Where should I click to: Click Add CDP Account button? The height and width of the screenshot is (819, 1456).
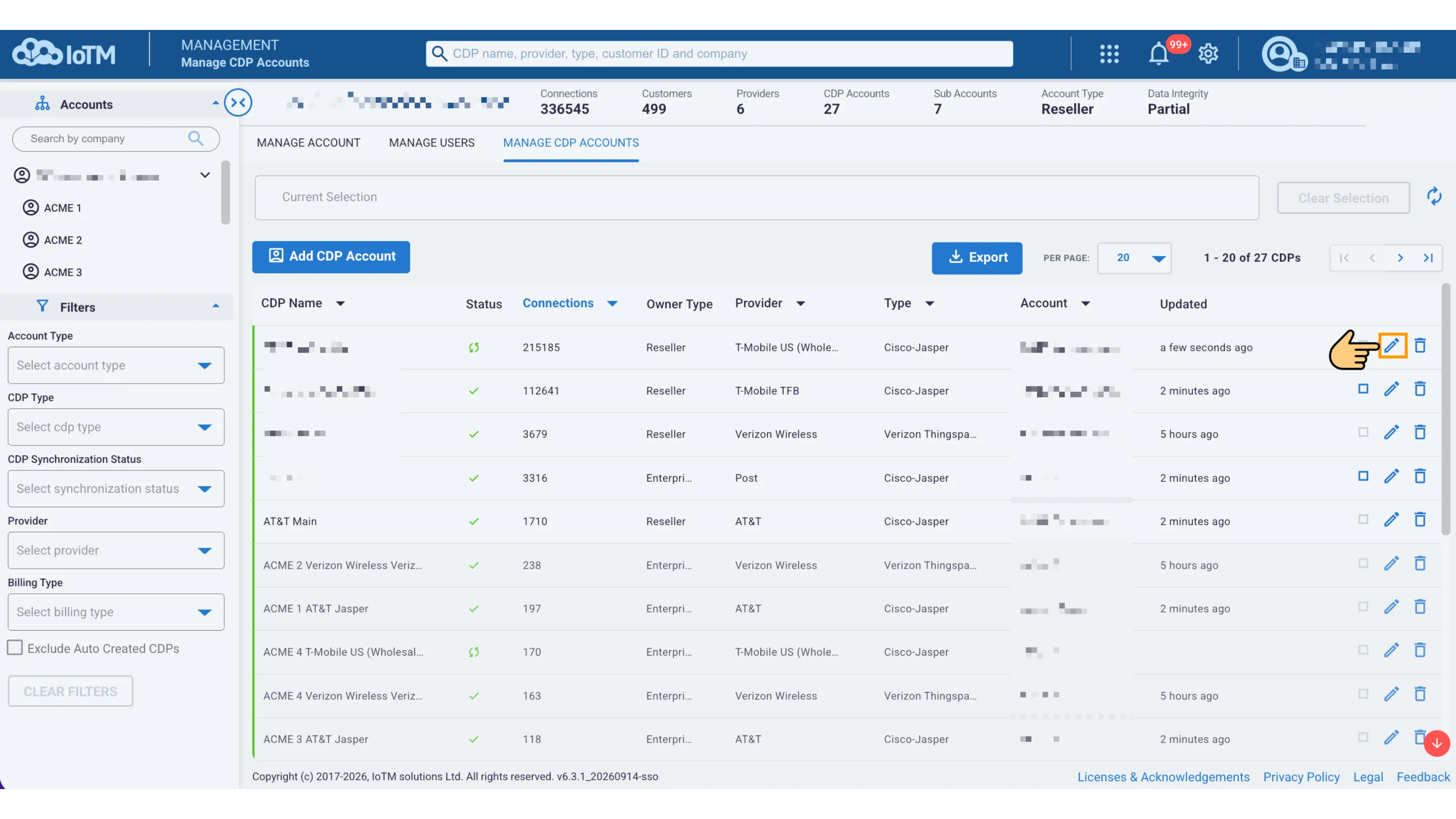pos(331,257)
